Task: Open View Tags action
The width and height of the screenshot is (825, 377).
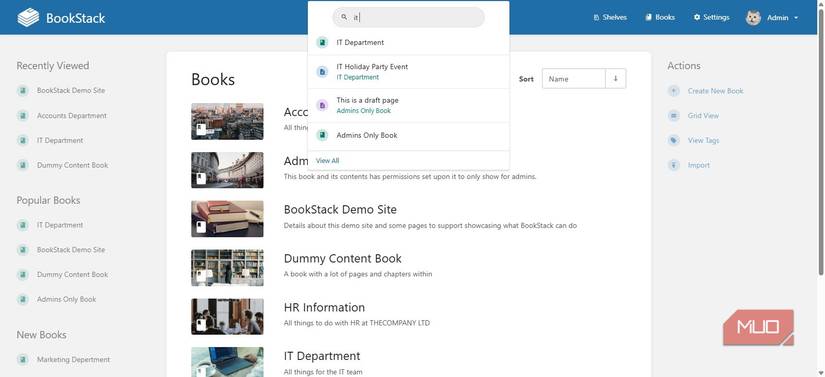Action: click(703, 140)
